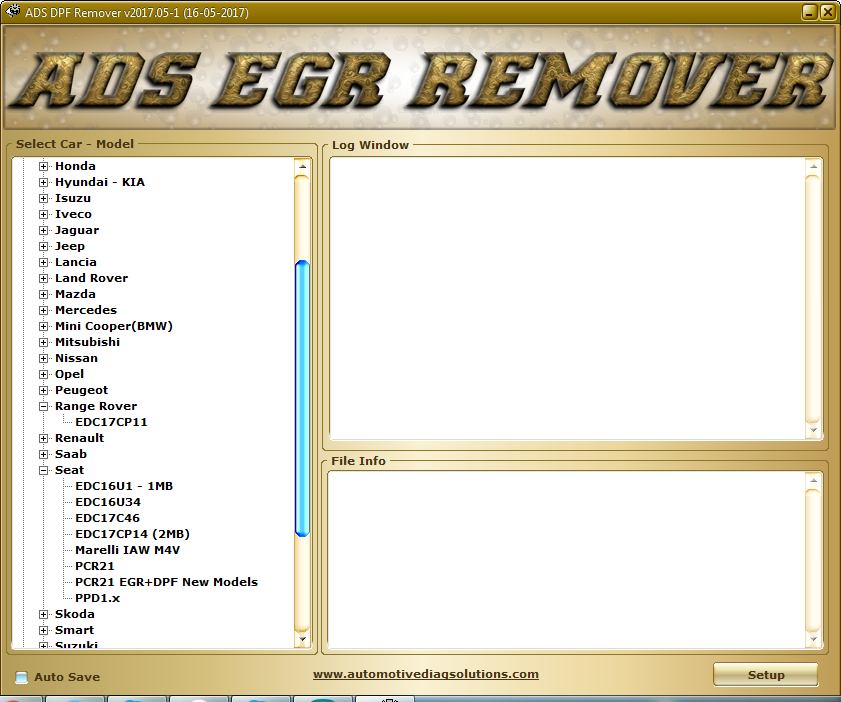This screenshot has width=841, height=702.
Task: Select EDC17CP11 under Range Rover
Action: [x=111, y=422]
